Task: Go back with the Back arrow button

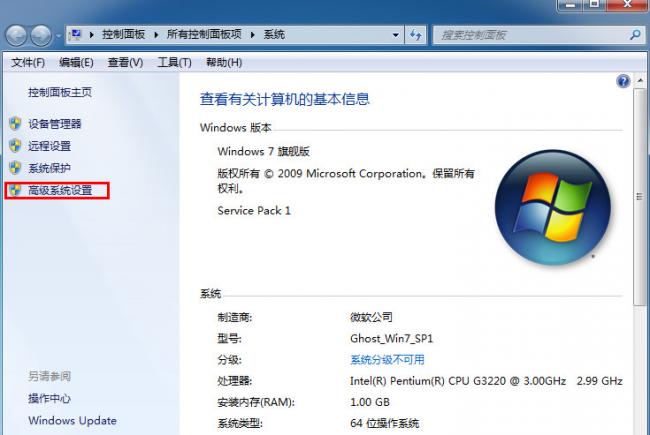Action: click(x=17, y=36)
